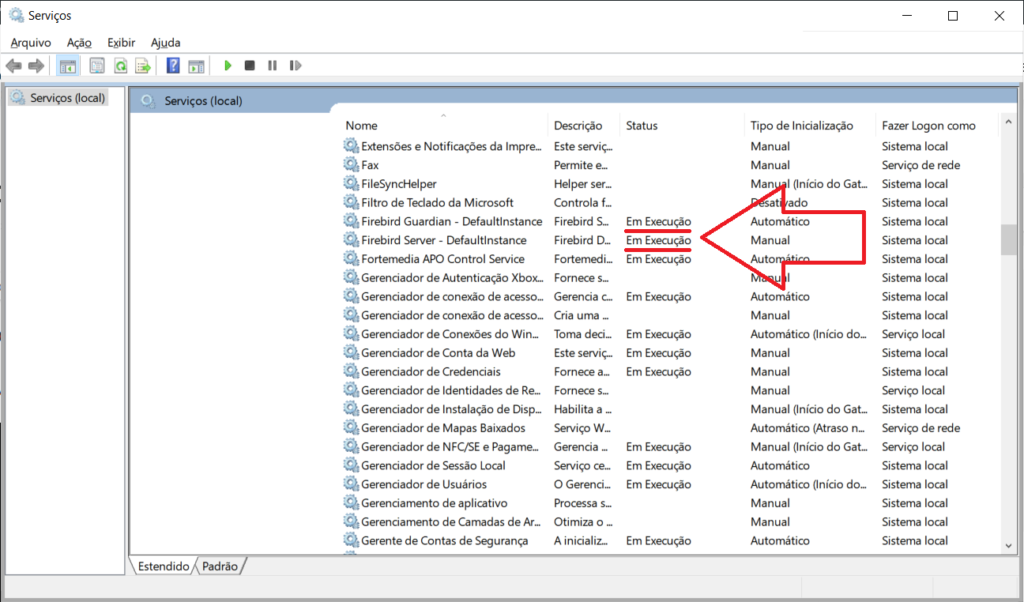This screenshot has height=602, width=1024.
Task: Select the Firebird Server - DefaultInstance service
Action: point(443,240)
